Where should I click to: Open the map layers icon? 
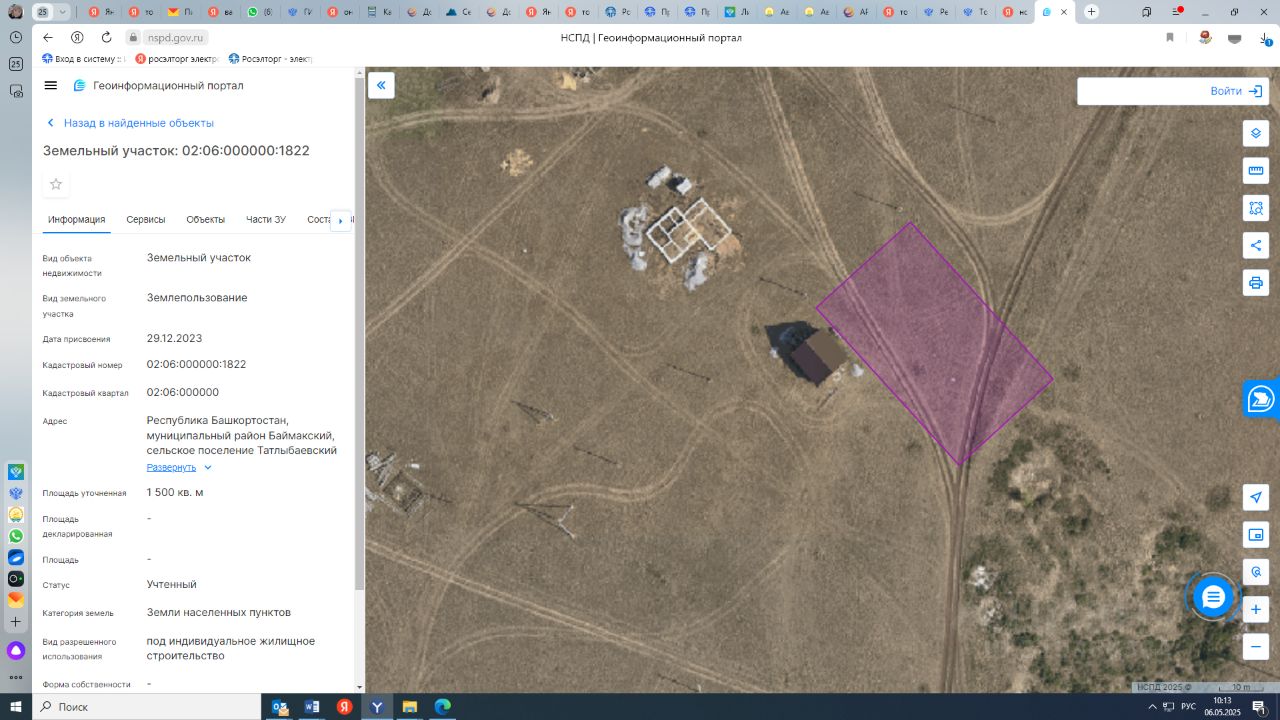[1256, 133]
